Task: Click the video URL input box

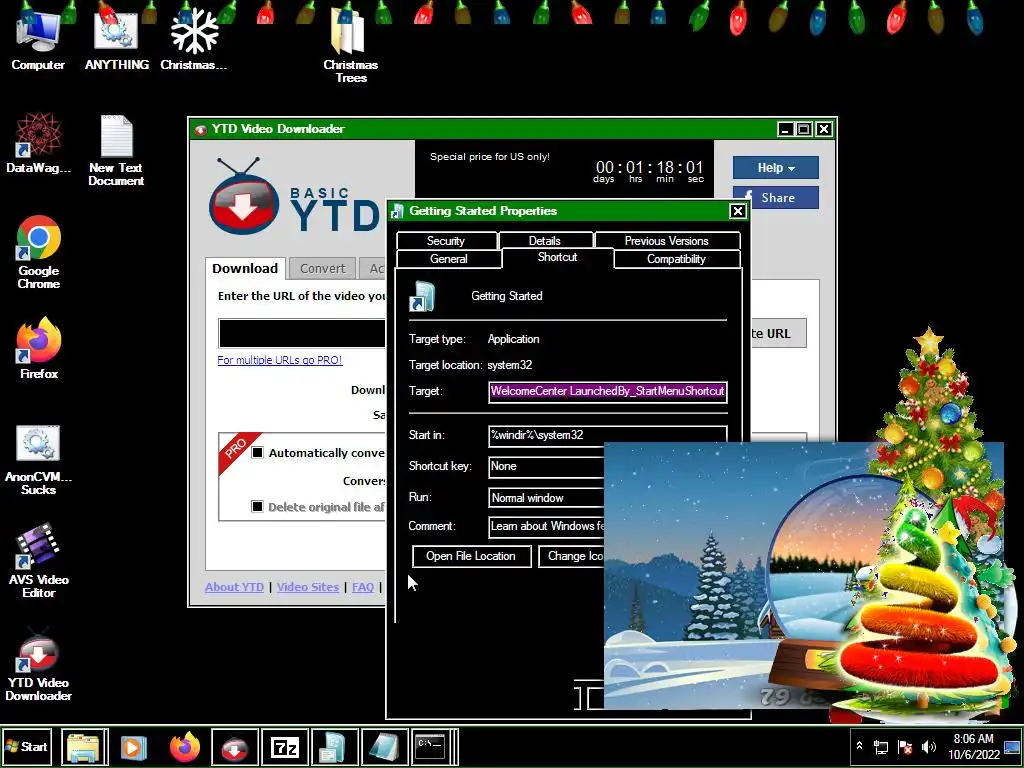Action: click(x=302, y=333)
